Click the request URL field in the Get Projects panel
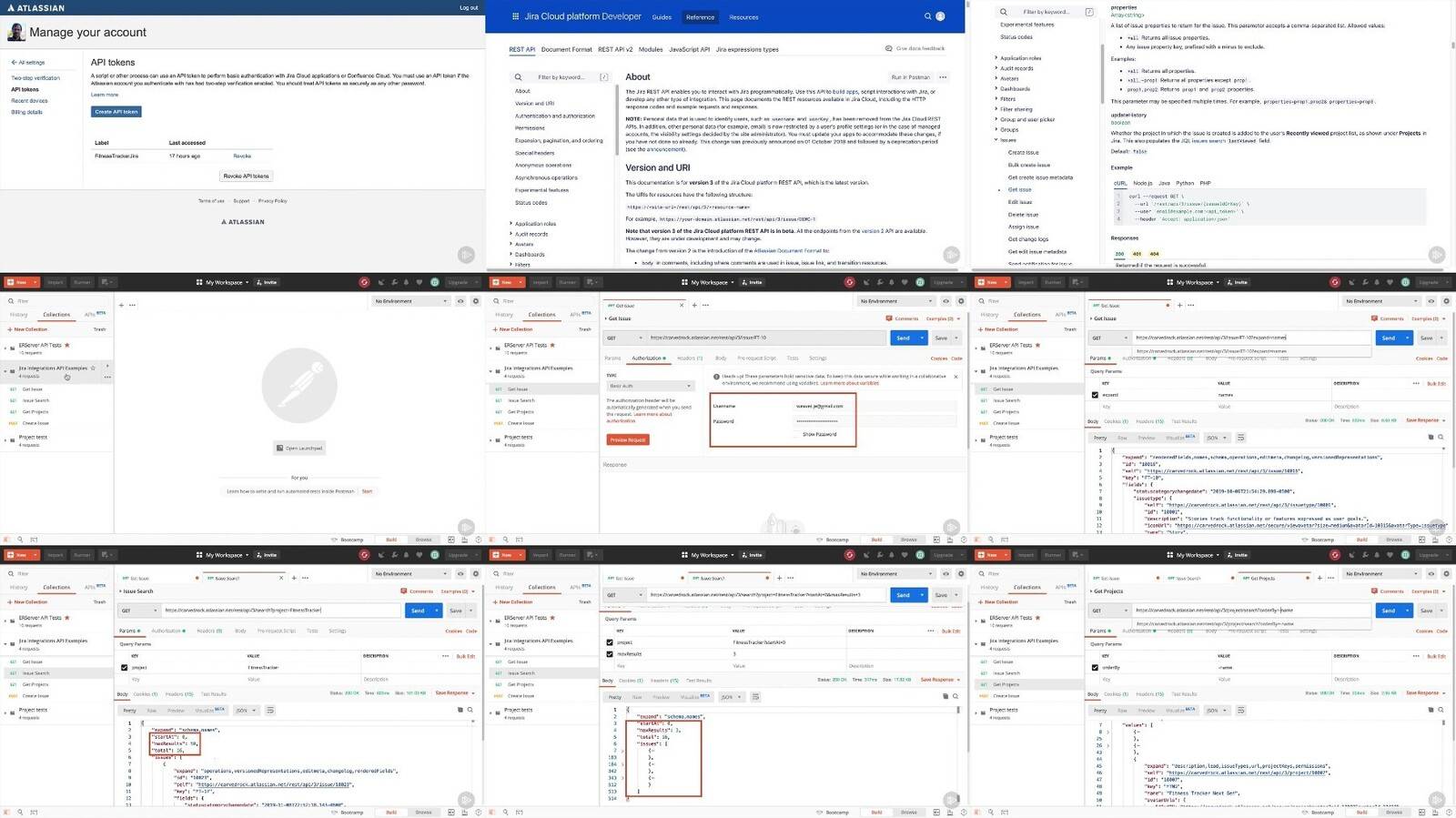This screenshot has height=818, width=1456. click(1252, 611)
